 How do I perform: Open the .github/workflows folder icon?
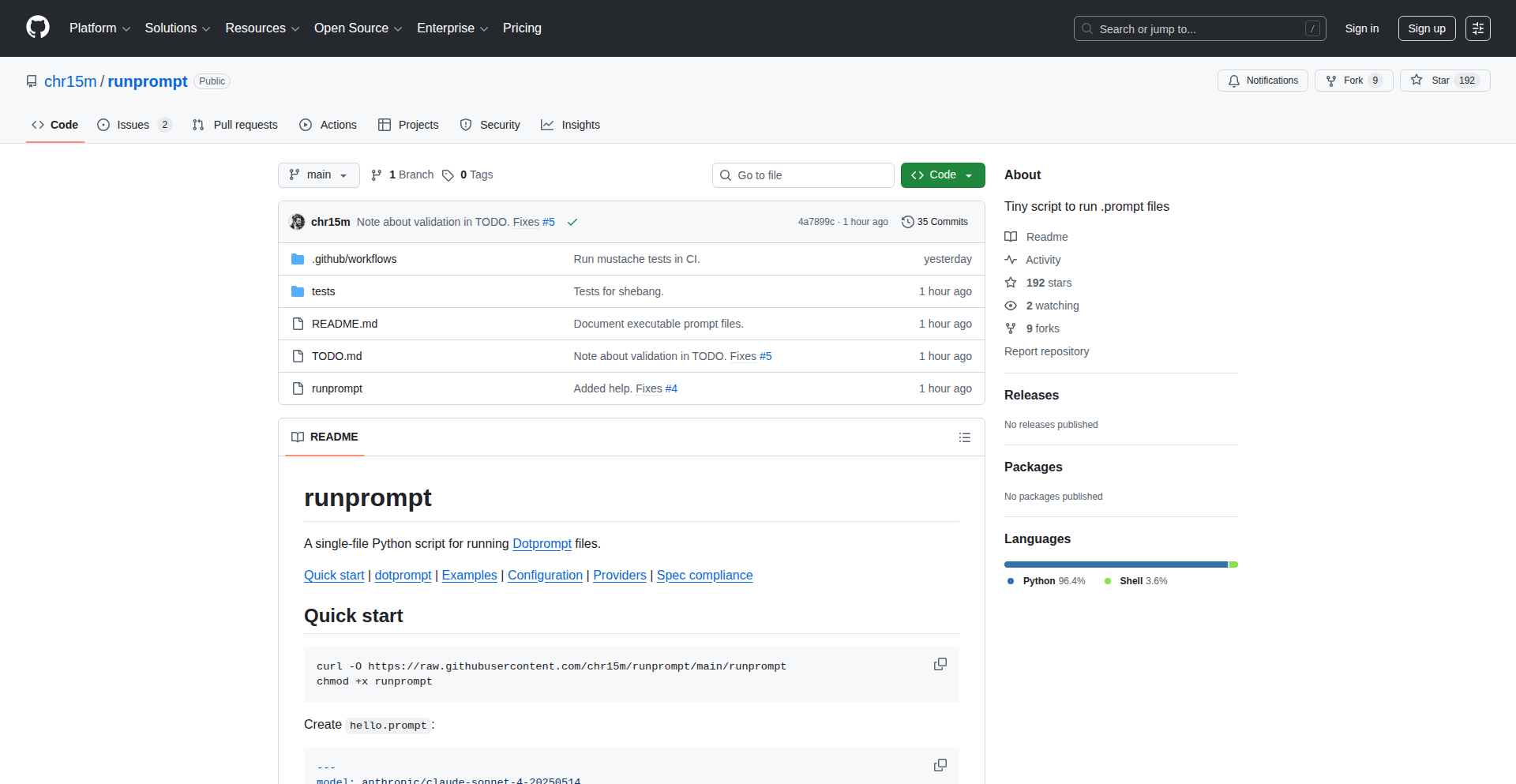[298, 258]
